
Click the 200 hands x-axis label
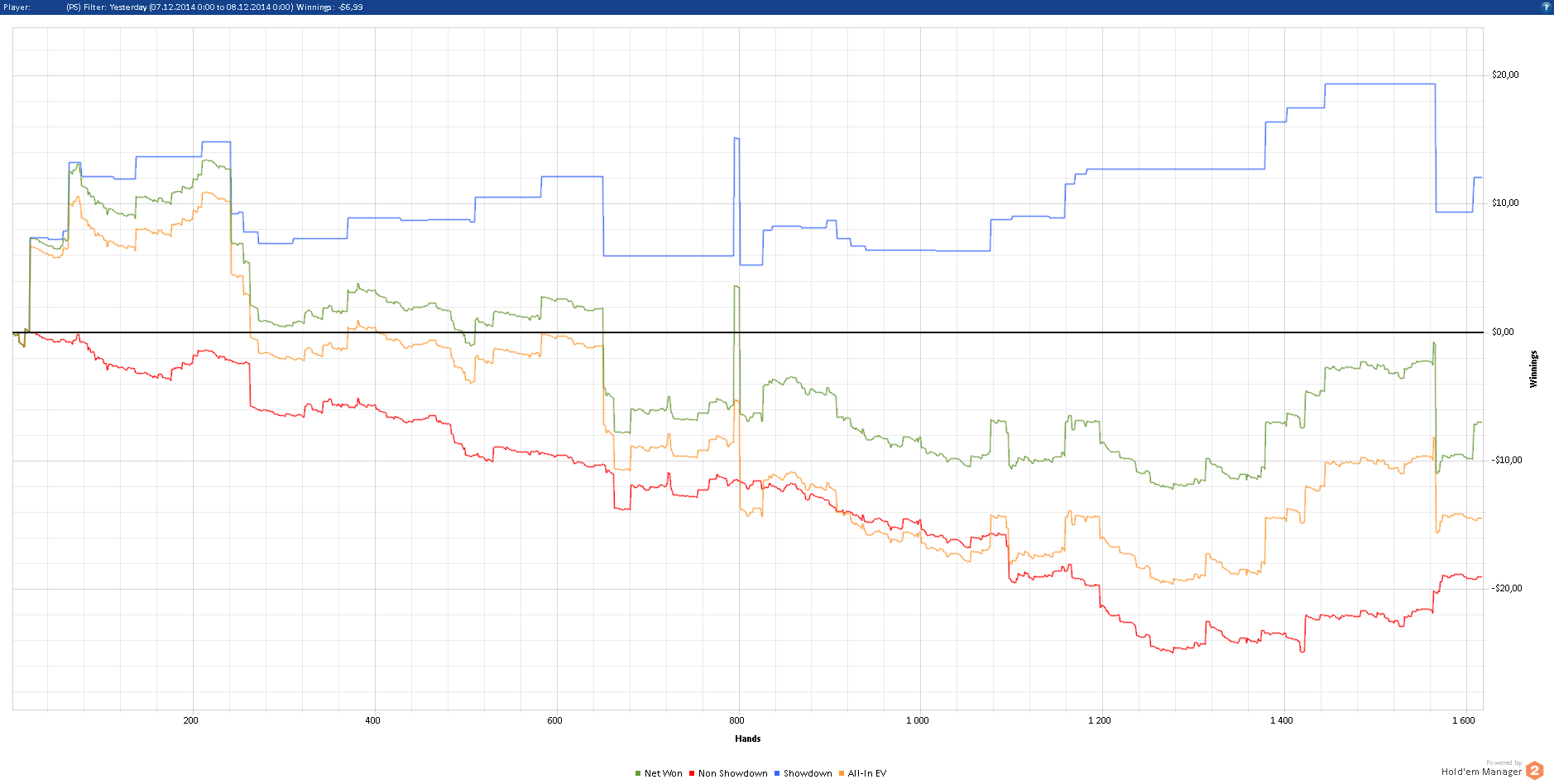click(191, 720)
